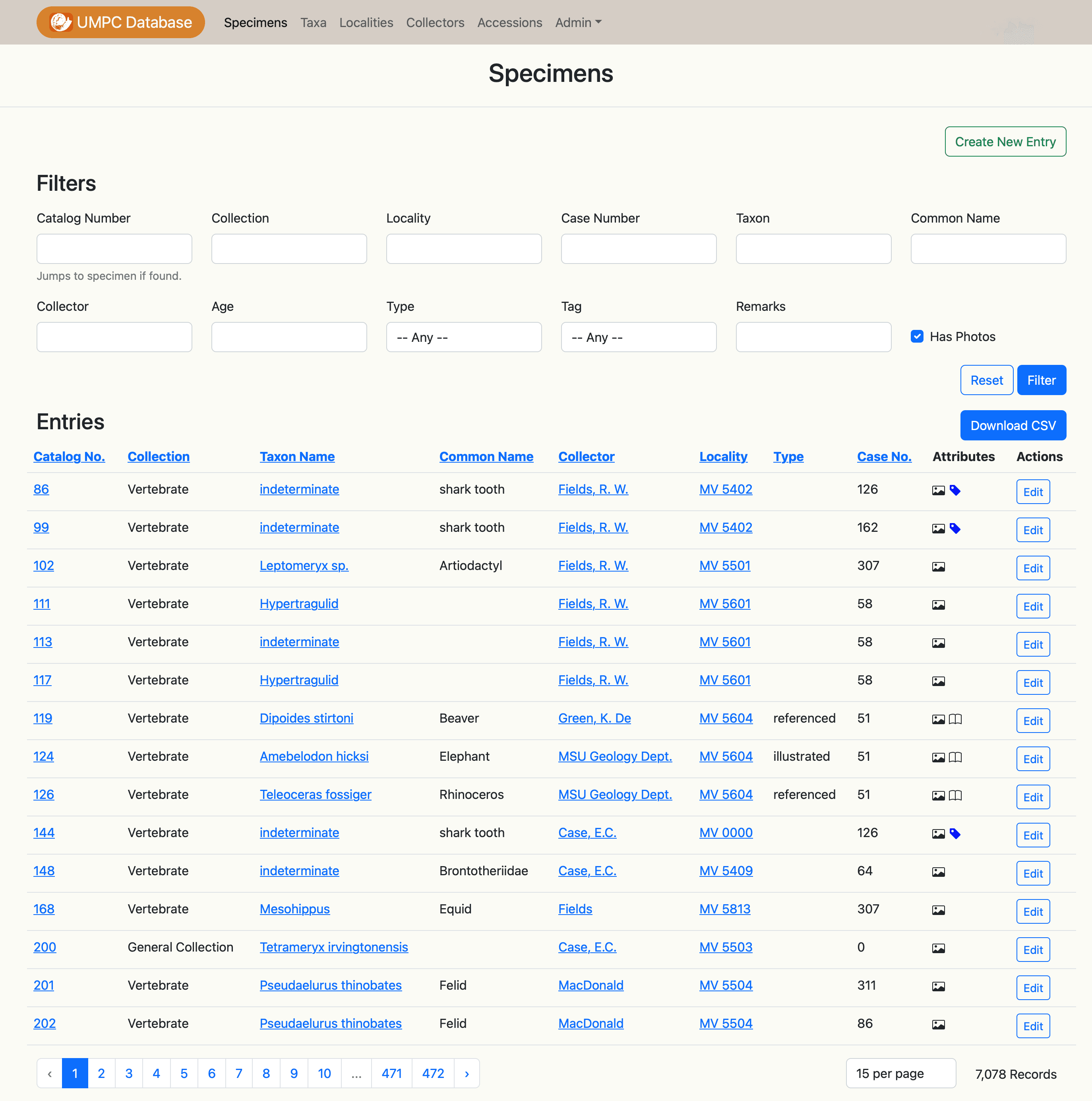1092x1101 pixels.
Task: Focus the Case Number filter input
Action: point(639,248)
